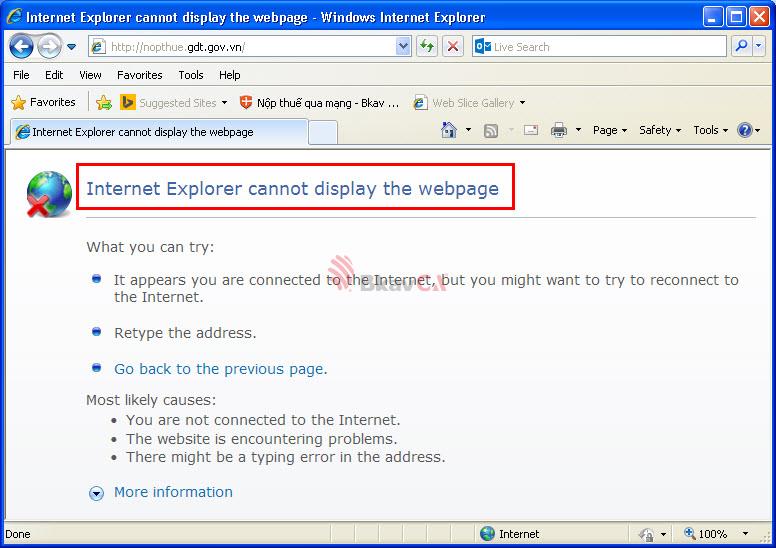
Task: Open the address bar history dropdown
Action: pos(403,47)
